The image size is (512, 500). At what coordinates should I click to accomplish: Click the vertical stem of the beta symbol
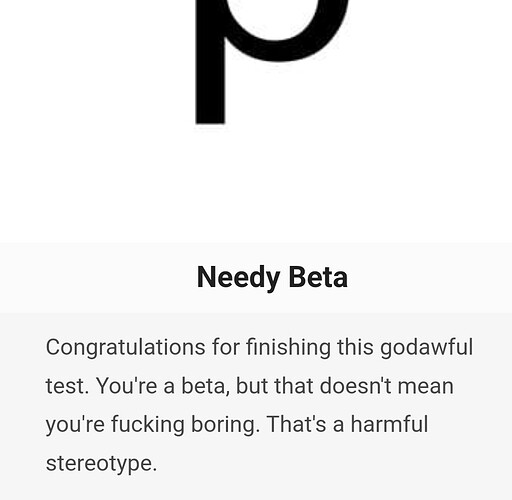[210, 62]
